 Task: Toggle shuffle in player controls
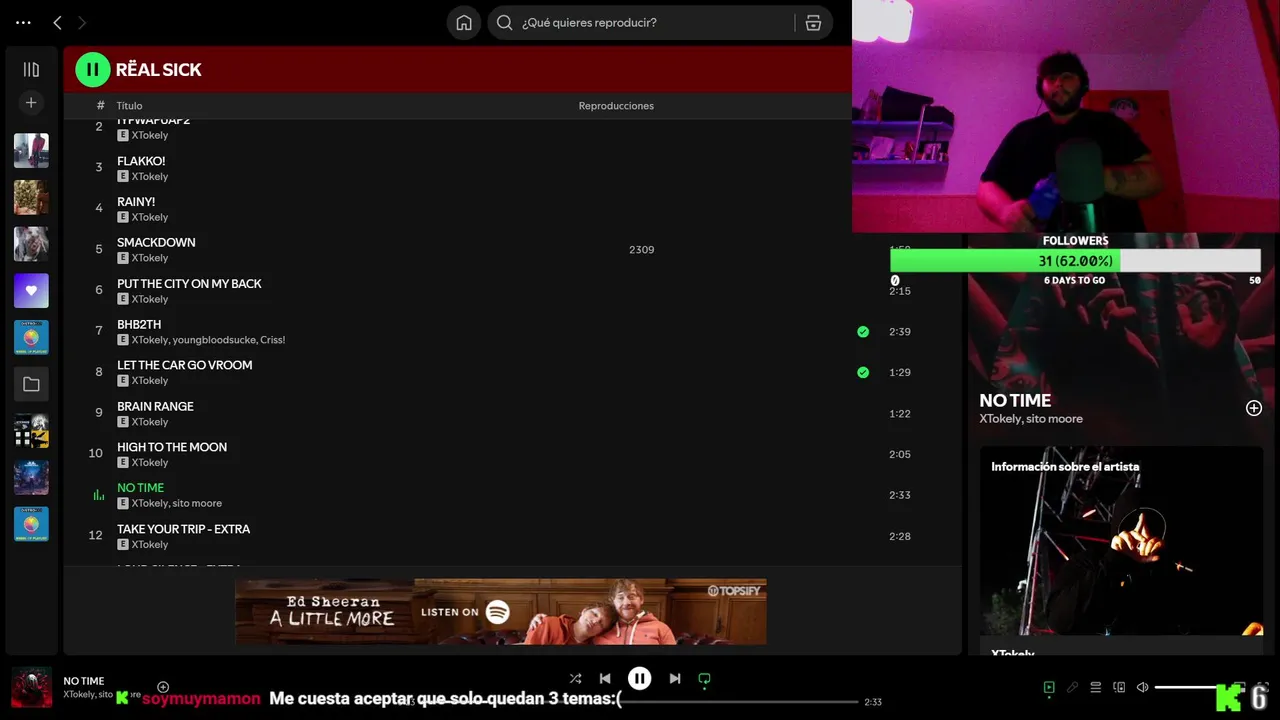click(575, 679)
